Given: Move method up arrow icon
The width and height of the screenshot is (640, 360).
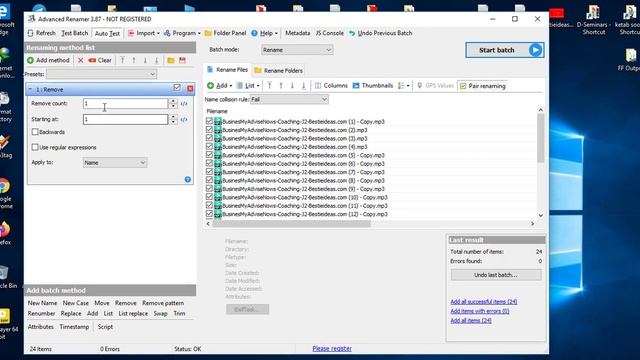Looking at the screenshot, I should coord(134,60).
